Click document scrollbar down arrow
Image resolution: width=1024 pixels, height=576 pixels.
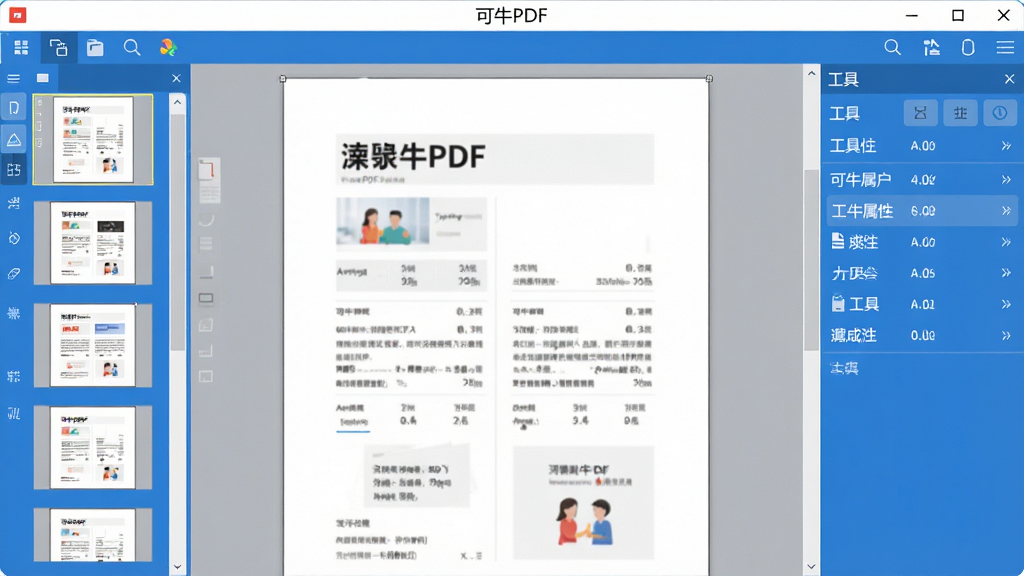[x=811, y=567]
